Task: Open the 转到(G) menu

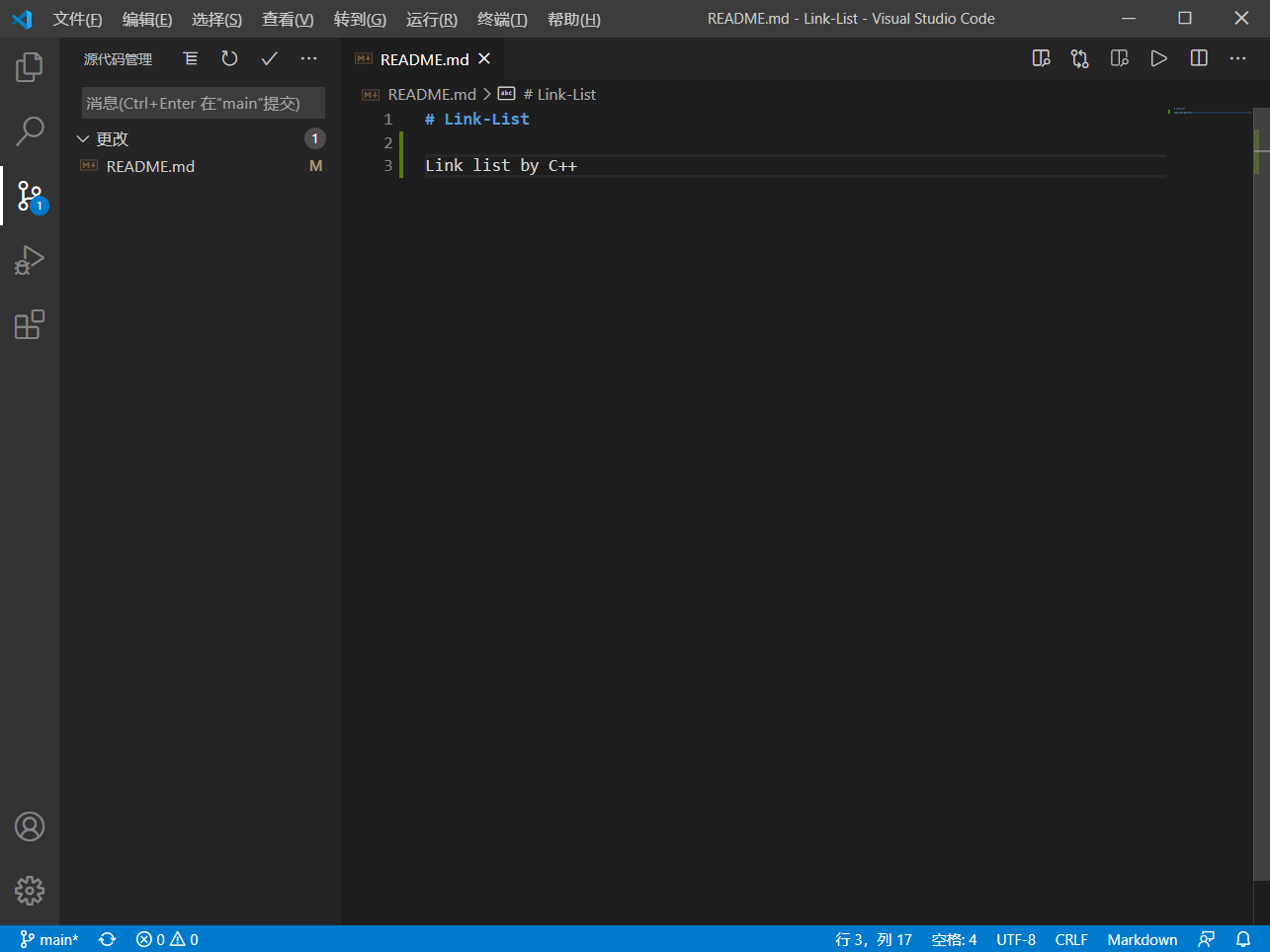Action: click(x=360, y=19)
